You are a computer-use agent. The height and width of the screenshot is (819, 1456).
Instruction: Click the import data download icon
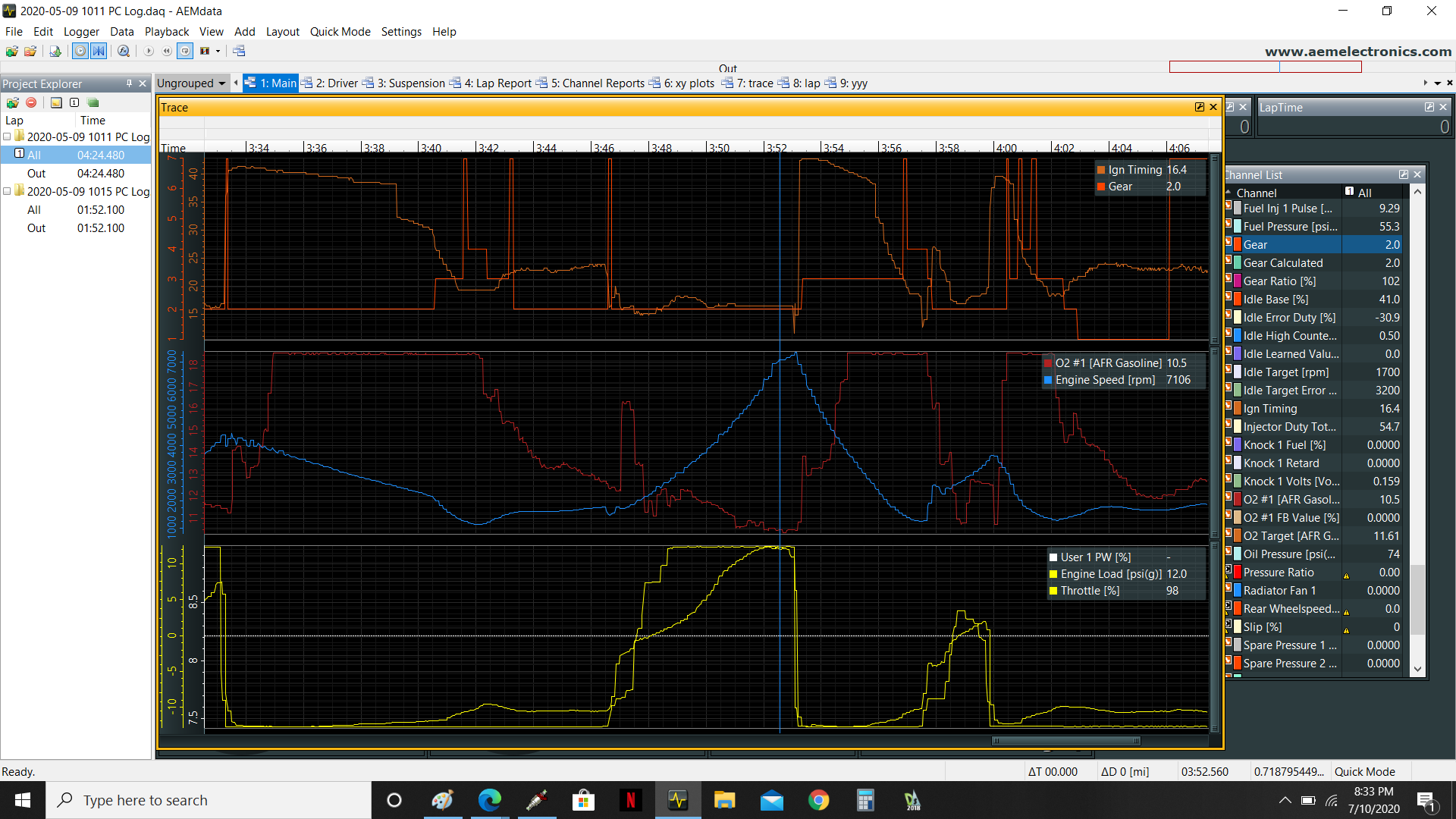pyautogui.click(x=55, y=51)
